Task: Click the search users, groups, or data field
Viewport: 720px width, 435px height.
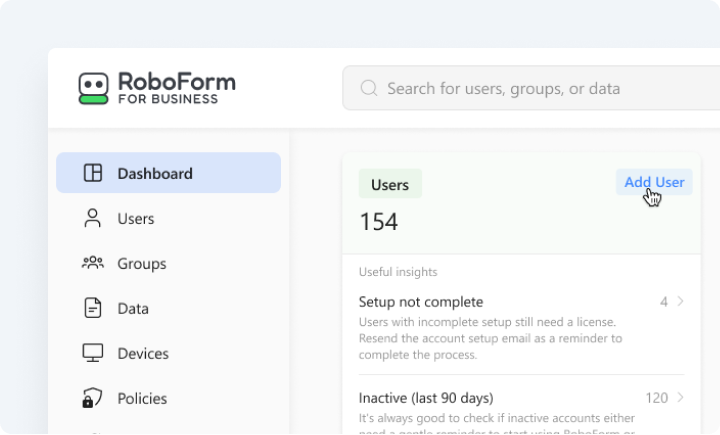Action: pos(531,88)
